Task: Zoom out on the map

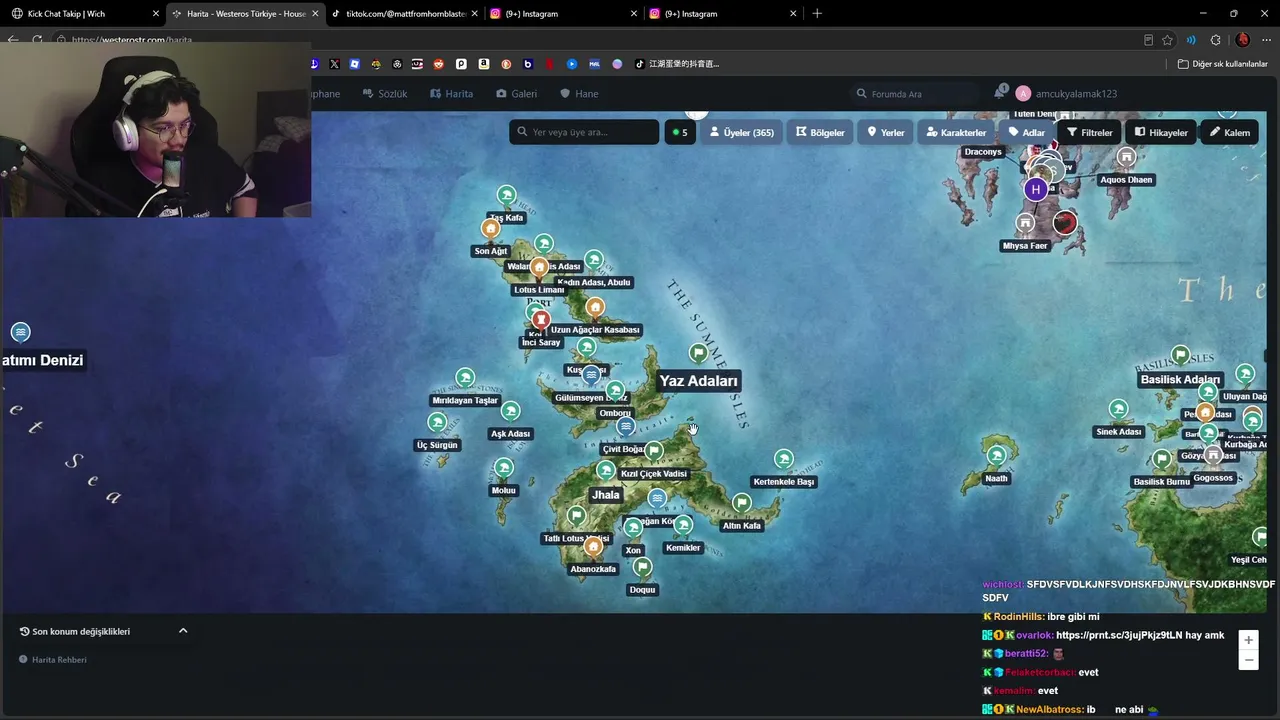Action: tap(1248, 660)
